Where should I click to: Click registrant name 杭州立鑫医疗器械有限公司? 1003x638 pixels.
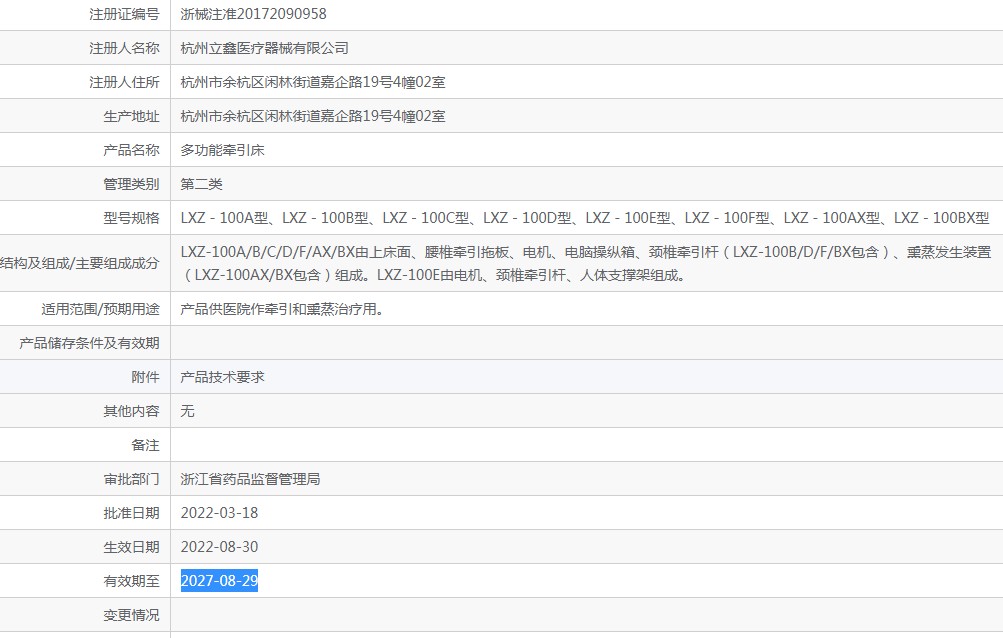264,48
